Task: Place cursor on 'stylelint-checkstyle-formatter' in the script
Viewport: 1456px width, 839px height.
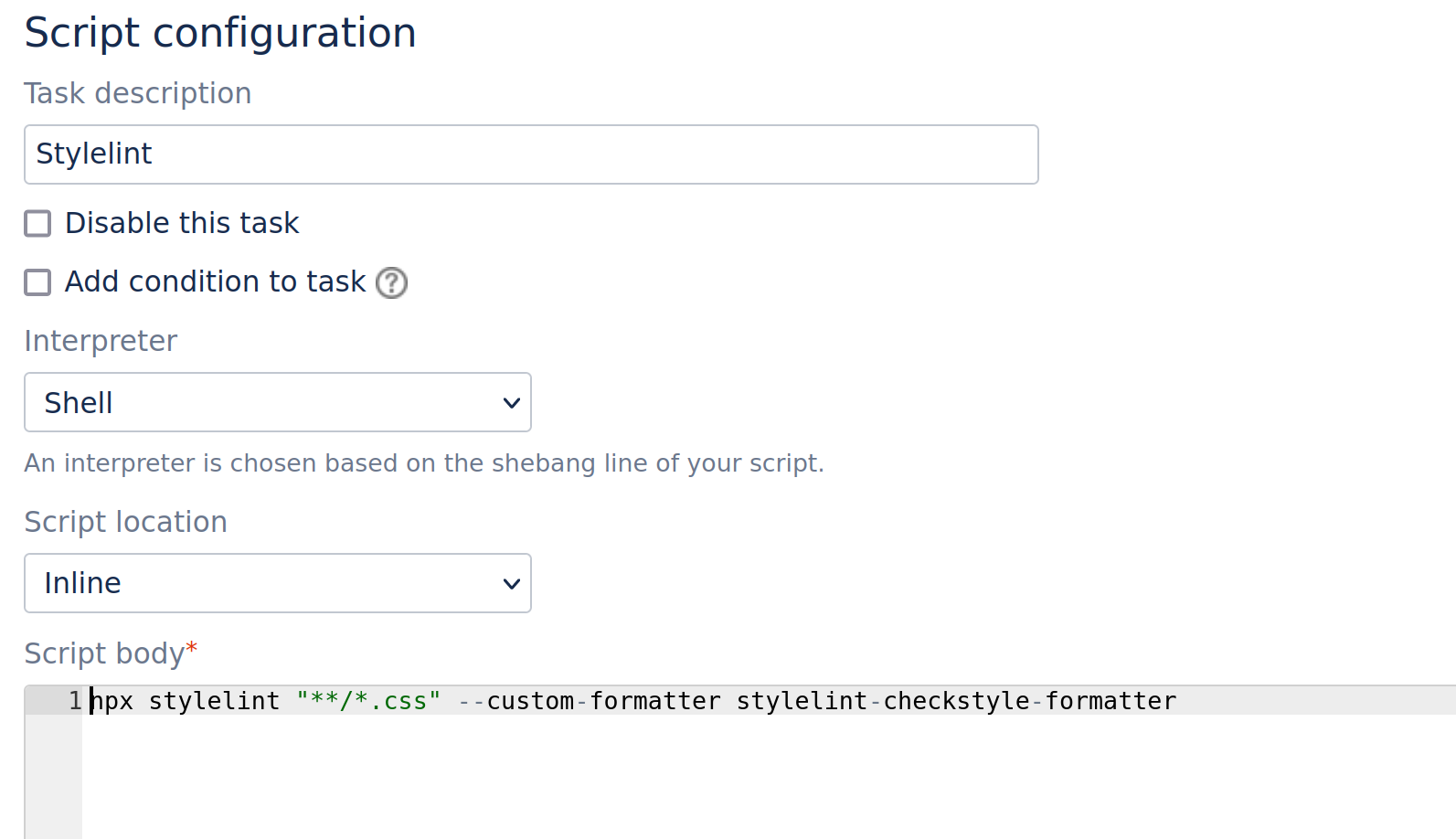Action: coord(956,701)
